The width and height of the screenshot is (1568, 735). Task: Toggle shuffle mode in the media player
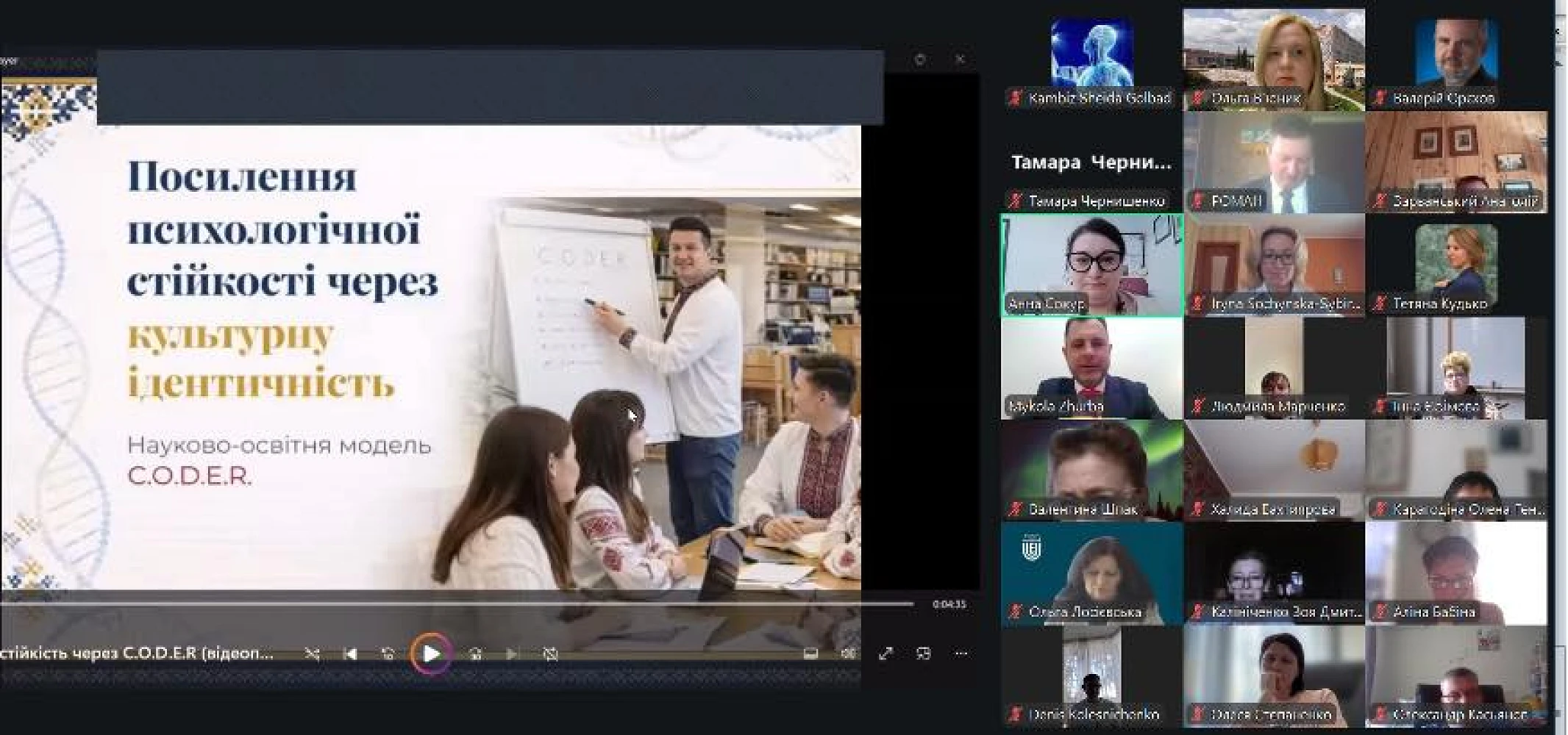pyautogui.click(x=312, y=653)
